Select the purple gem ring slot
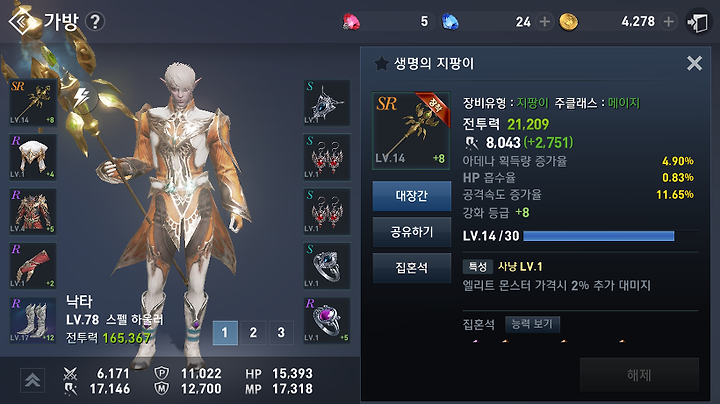 tap(327, 320)
